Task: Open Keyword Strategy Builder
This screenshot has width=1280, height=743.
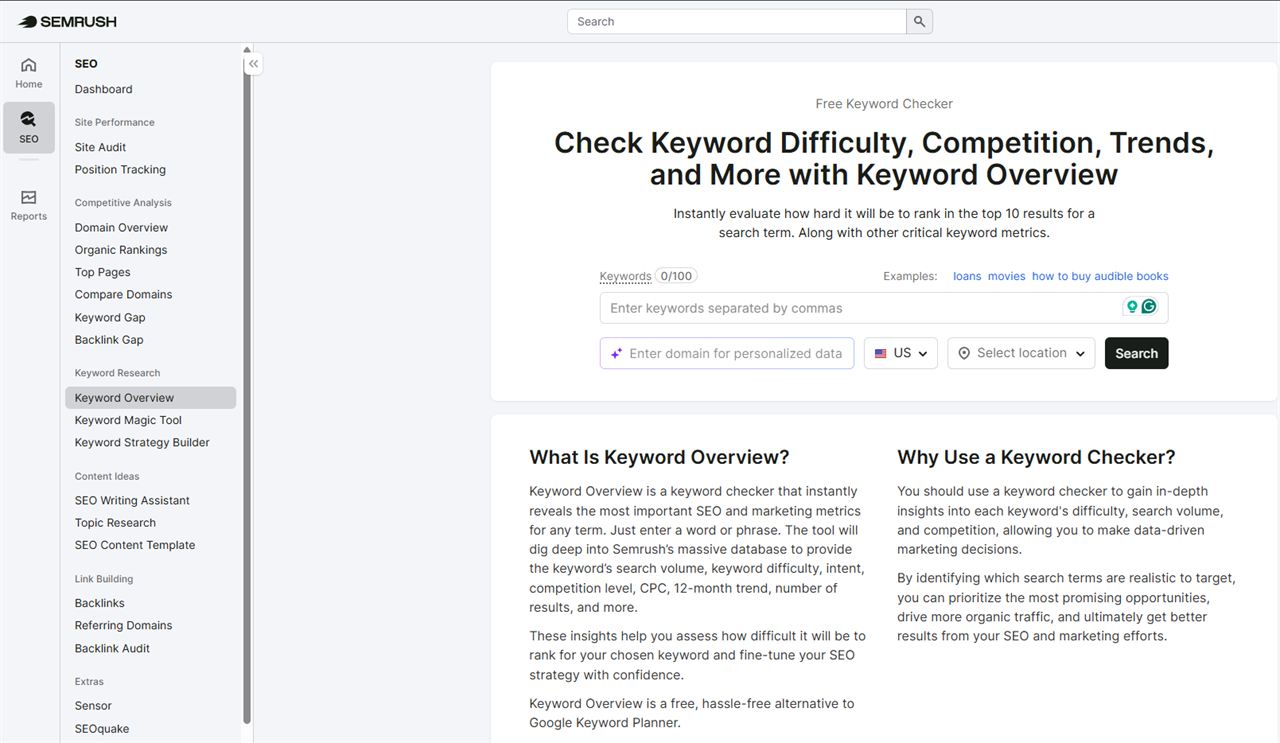Action: pos(142,442)
